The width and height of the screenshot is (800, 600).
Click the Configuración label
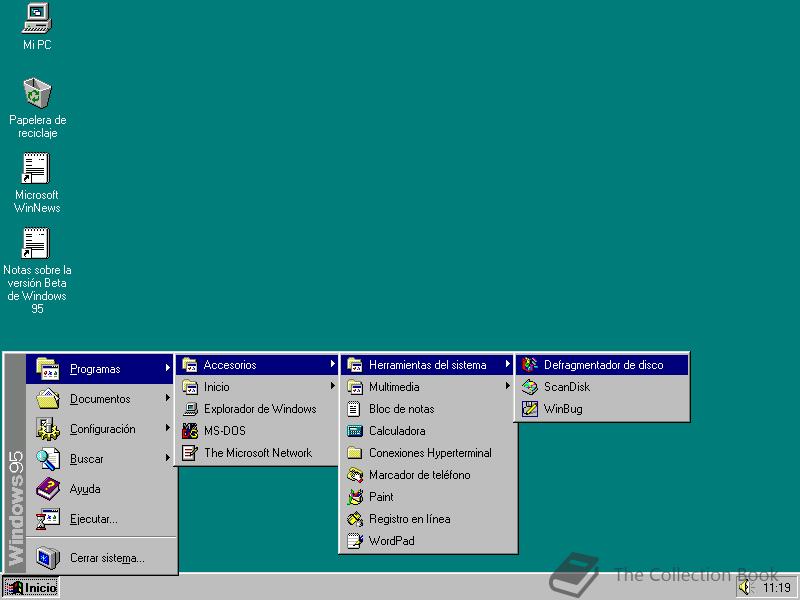point(103,429)
